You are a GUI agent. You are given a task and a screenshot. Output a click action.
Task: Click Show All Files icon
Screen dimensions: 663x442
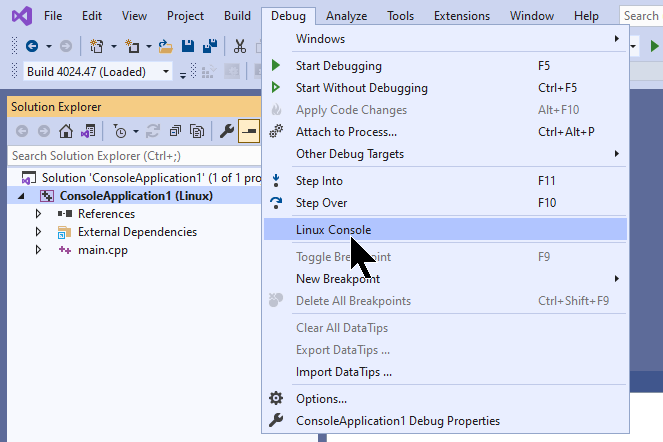[x=197, y=132]
